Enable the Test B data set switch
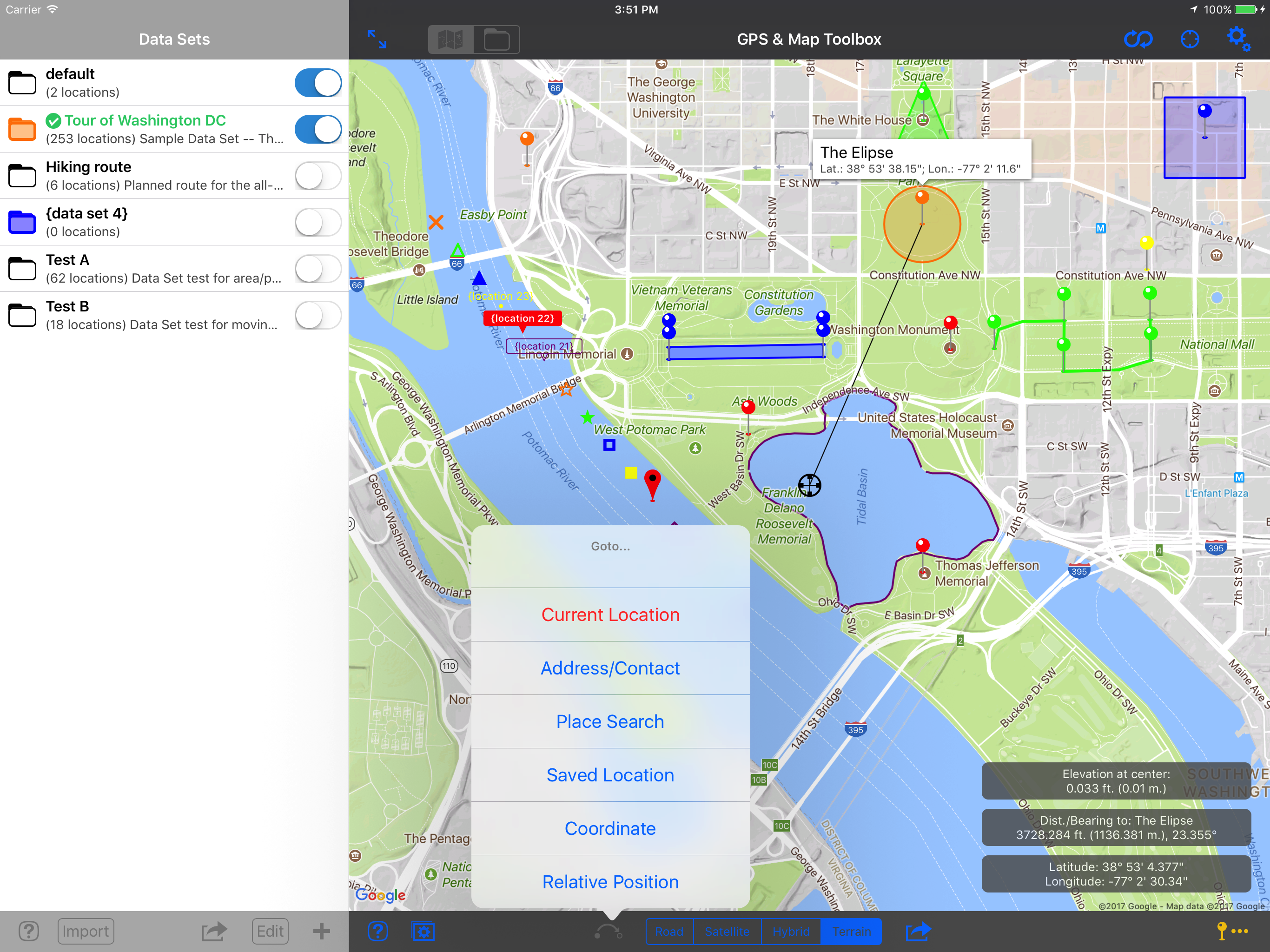This screenshot has height=952, width=1270. tap(318, 315)
